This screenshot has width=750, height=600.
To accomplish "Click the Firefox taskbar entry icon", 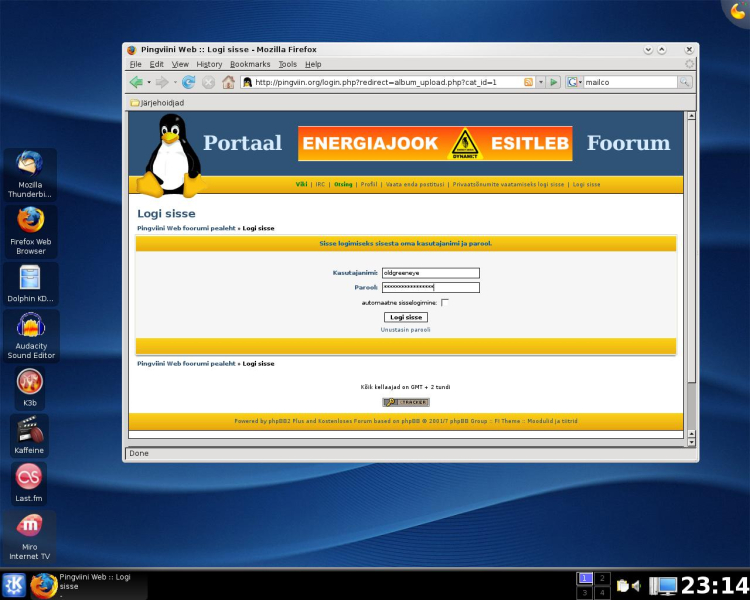I will click(44, 586).
